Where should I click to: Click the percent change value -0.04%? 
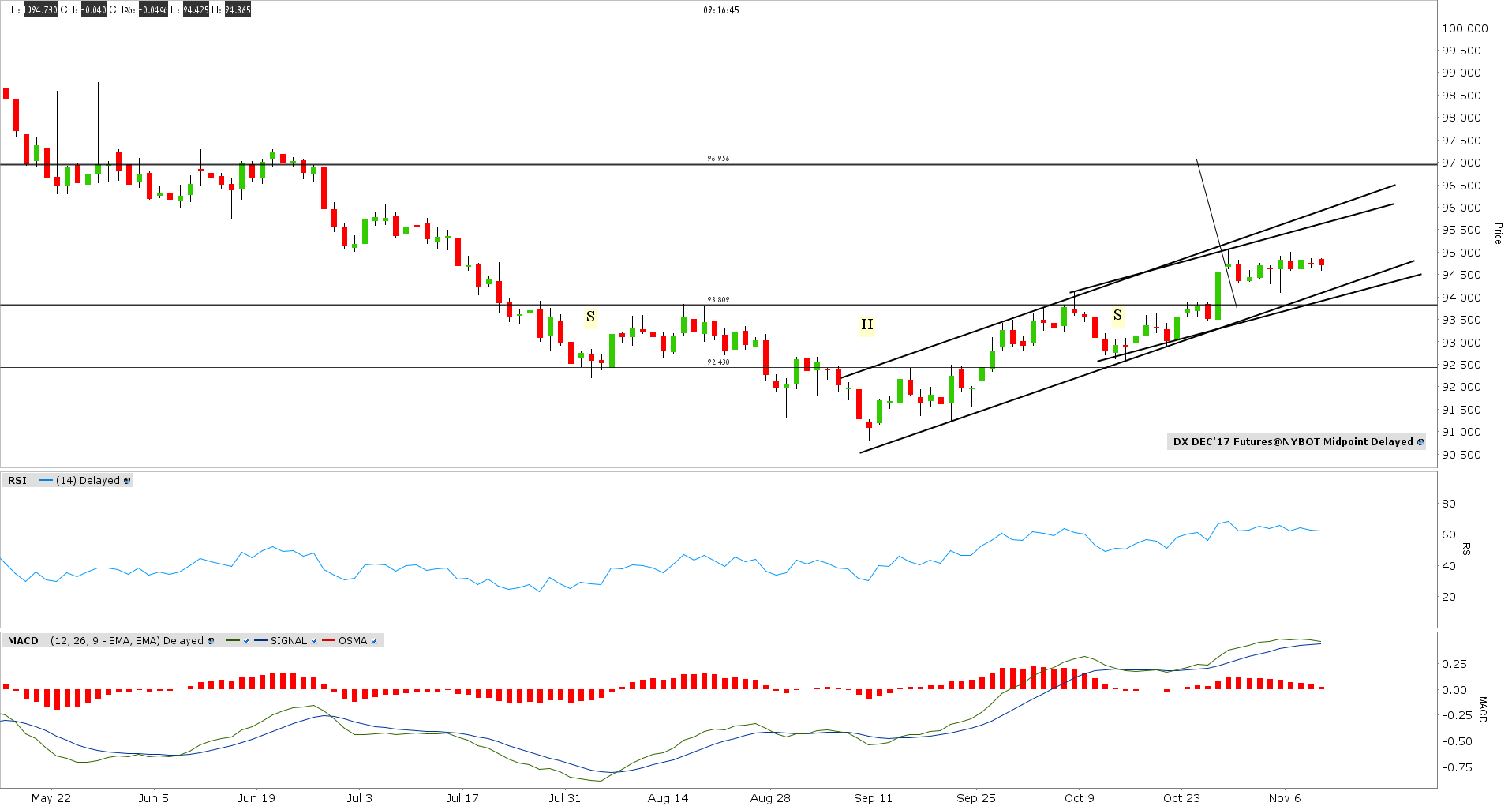(153, 10)
